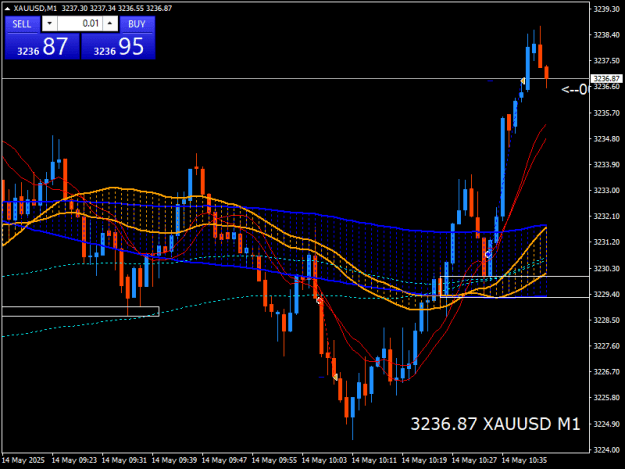Click the 3239.30 label on the price axis
Screen dimensions: 625x469
coord(606,9)
